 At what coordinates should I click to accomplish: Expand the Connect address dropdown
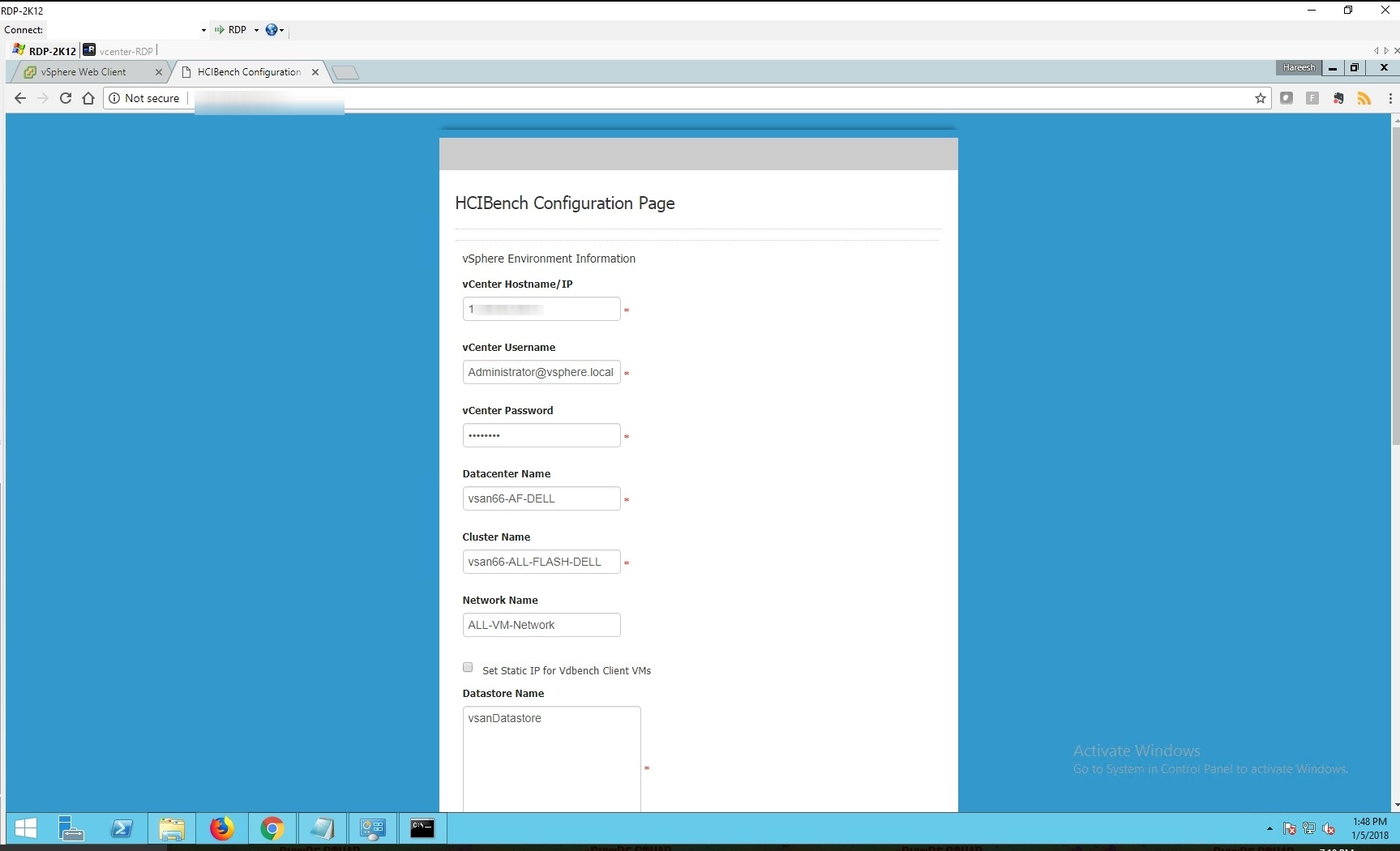[203, 30]
